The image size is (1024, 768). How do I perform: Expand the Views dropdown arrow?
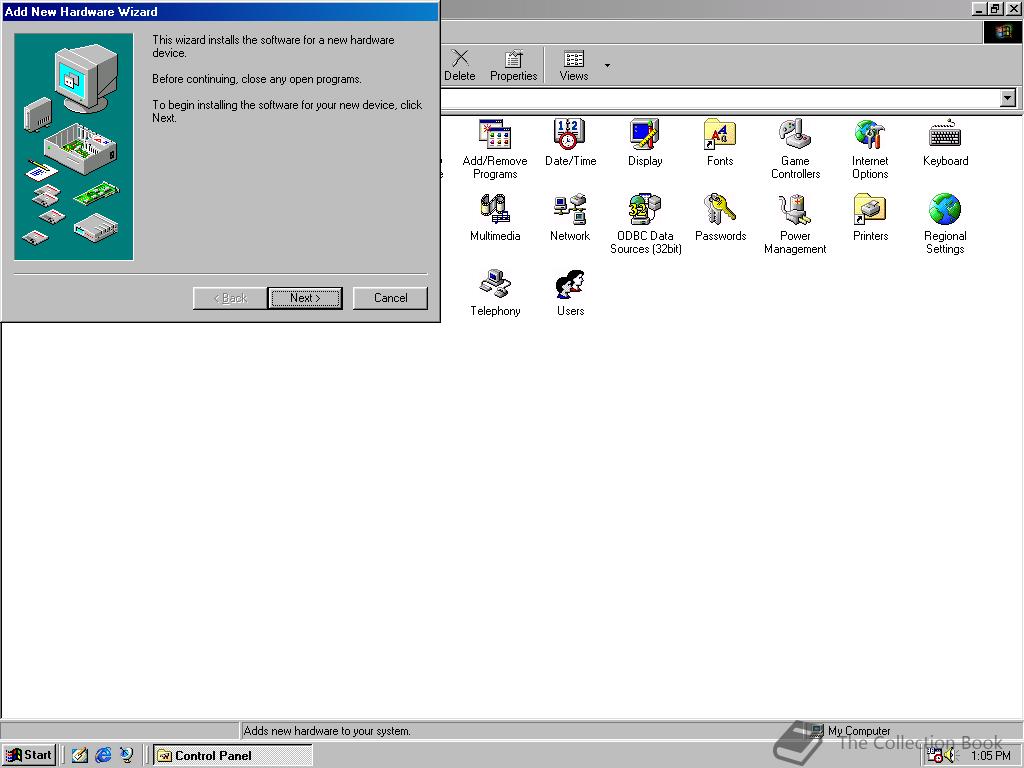(607, 65)
